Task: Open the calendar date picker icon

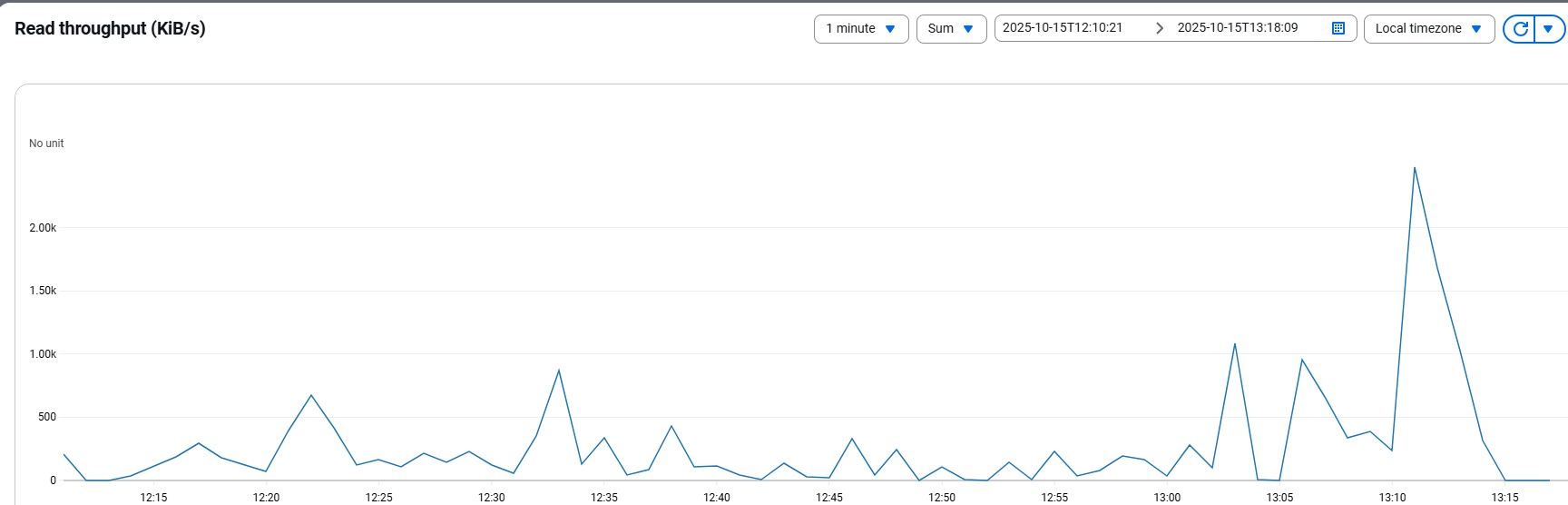Action: [1338, 28]
